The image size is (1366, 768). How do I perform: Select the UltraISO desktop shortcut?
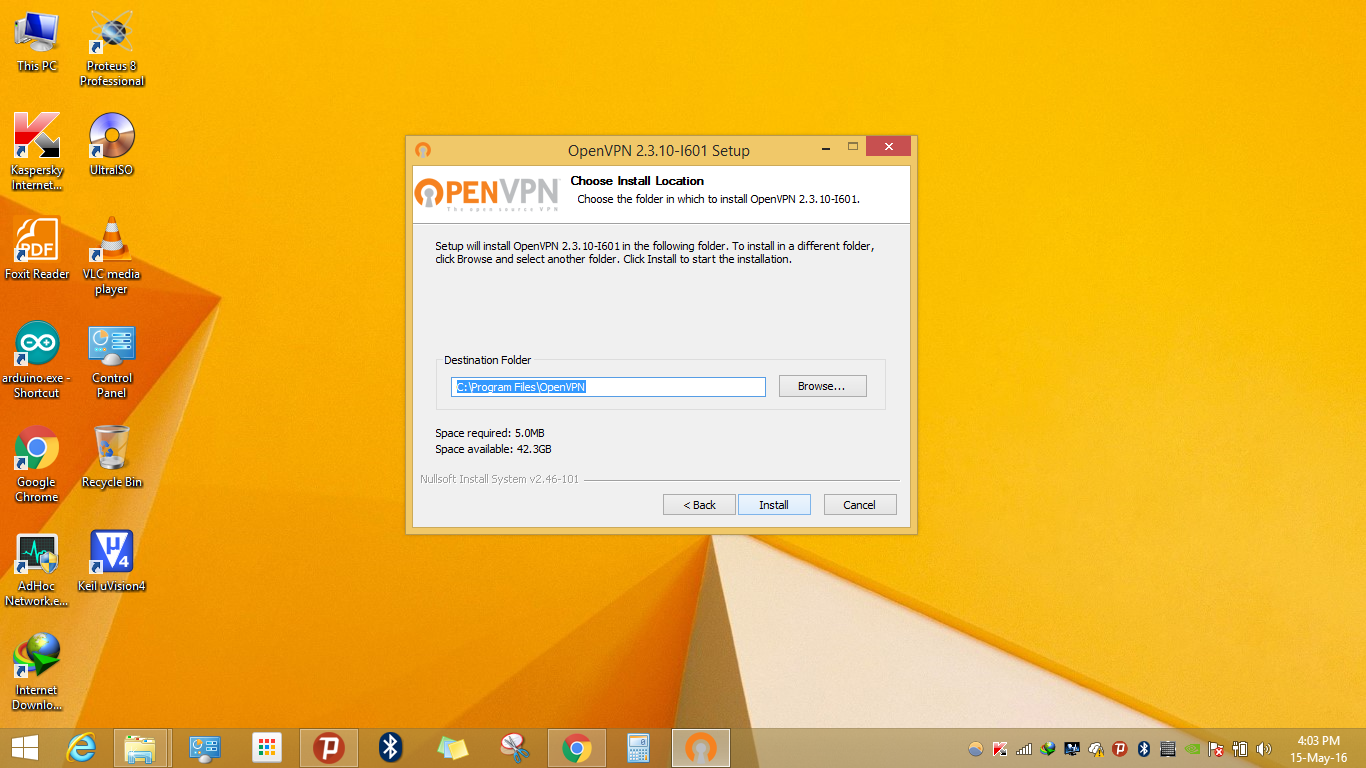click(112, 144)
